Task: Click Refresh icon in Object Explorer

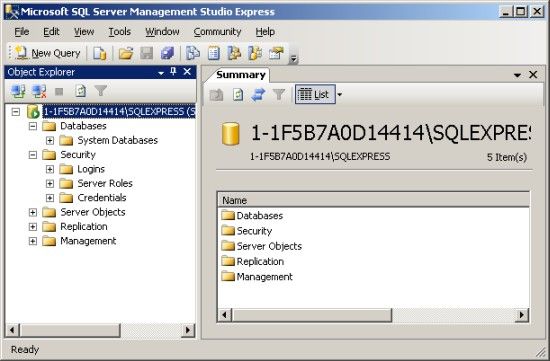Action: [x=80, y=91]
